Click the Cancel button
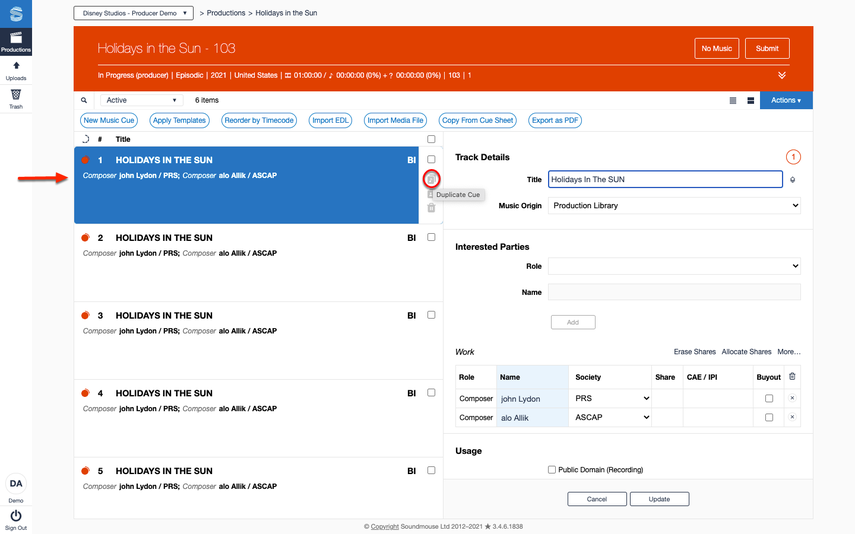The width and height of the screenshot is (855, 534). point(597,499)
